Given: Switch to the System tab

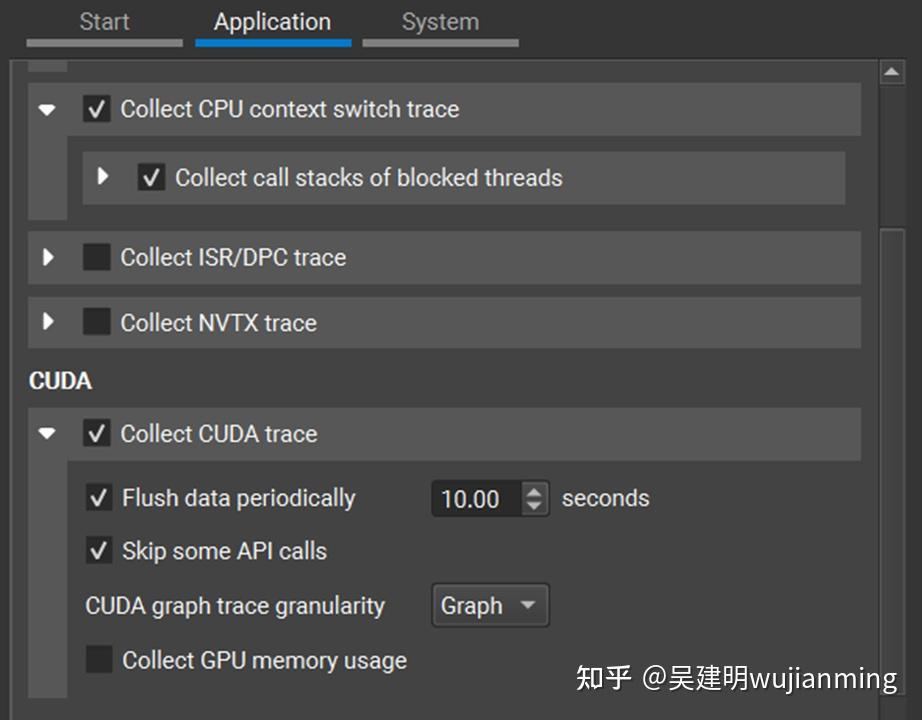Looking at the screenshot, I should click(x=440, y=21).
